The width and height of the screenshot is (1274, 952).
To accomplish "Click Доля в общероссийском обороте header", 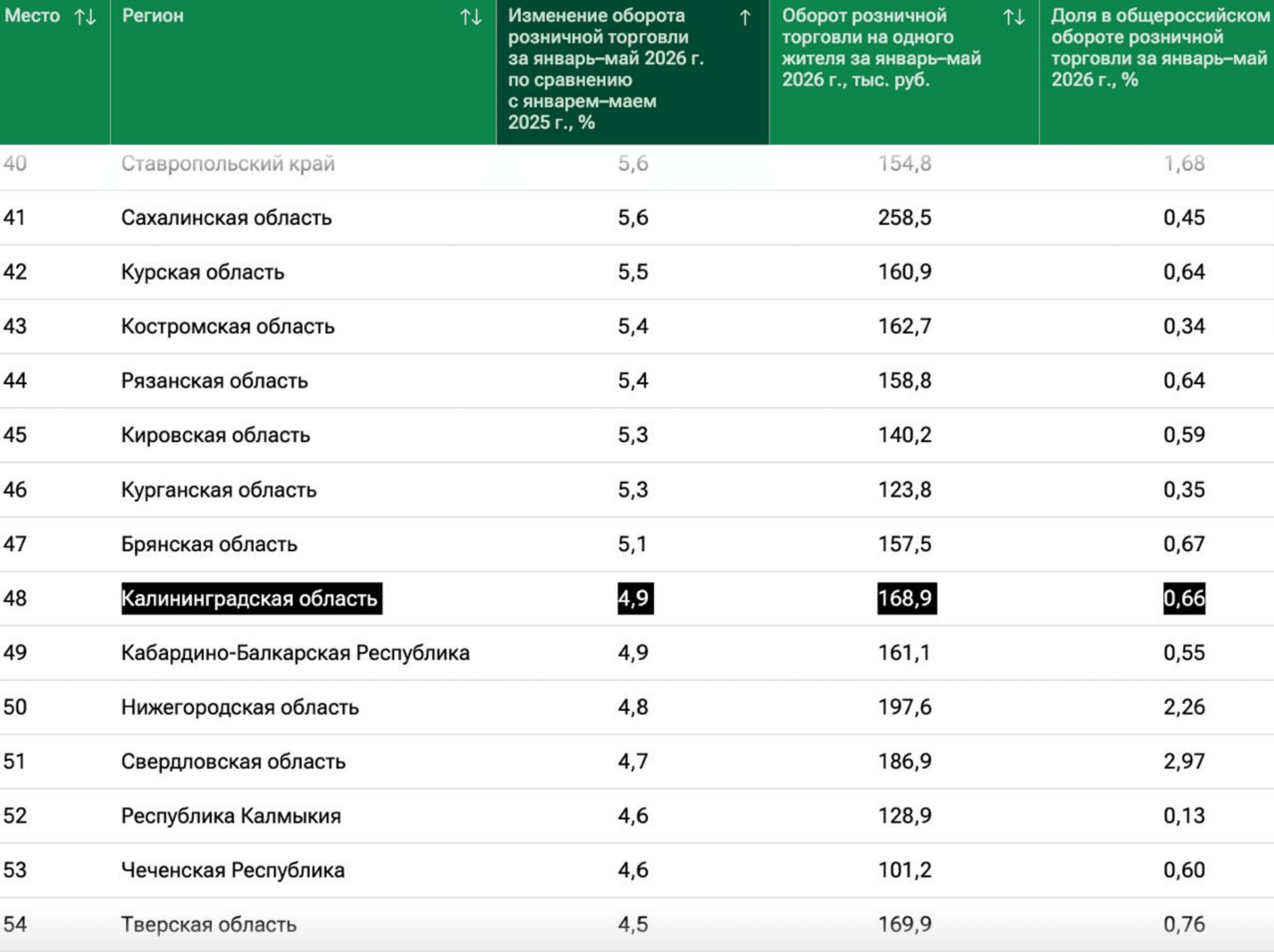I will point(1159,47).
